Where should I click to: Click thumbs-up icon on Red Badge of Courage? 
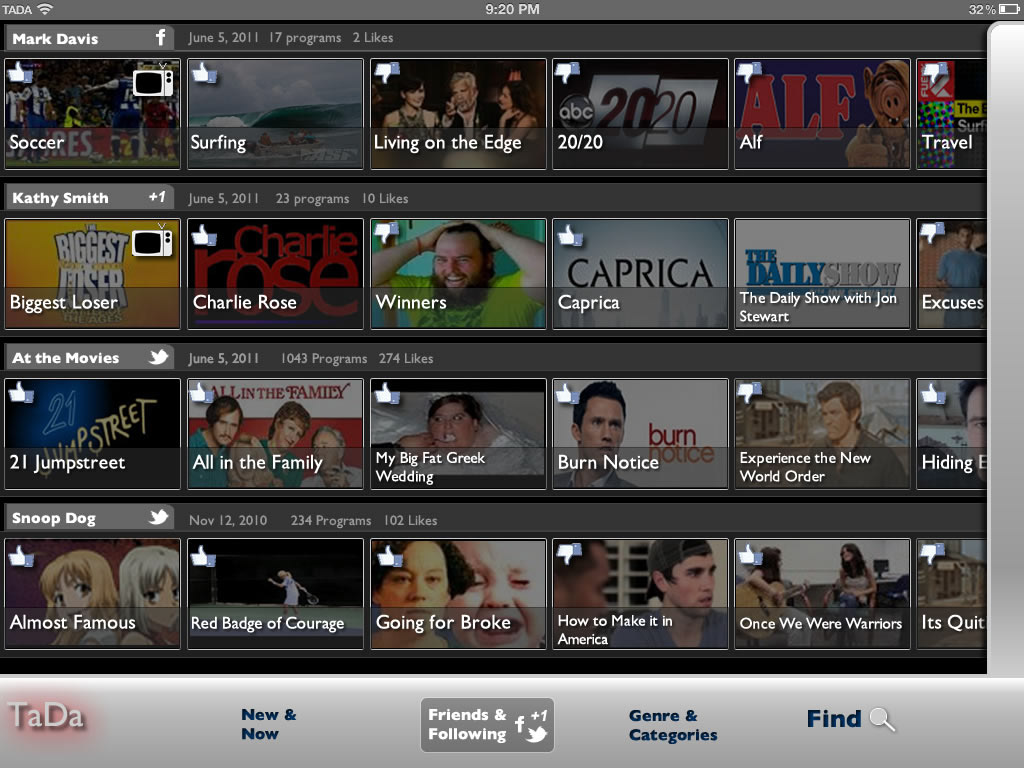(x=202, y=556)
